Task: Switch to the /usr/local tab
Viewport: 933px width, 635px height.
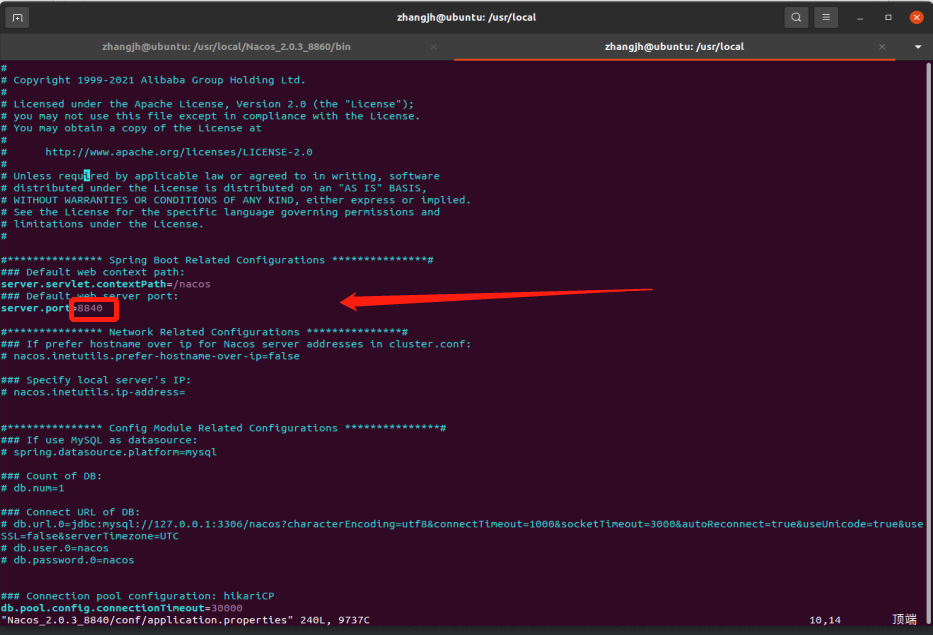Action: 674,46
